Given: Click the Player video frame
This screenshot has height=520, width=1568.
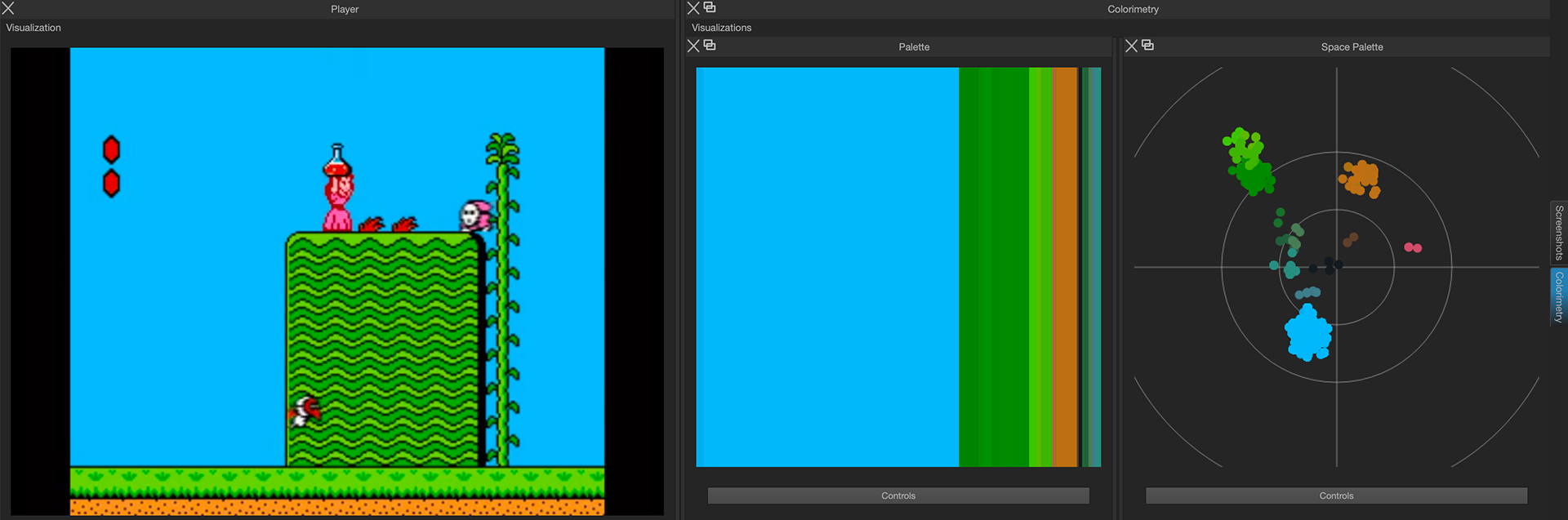Looking at the screenshot, I should (x=337, y=281).
